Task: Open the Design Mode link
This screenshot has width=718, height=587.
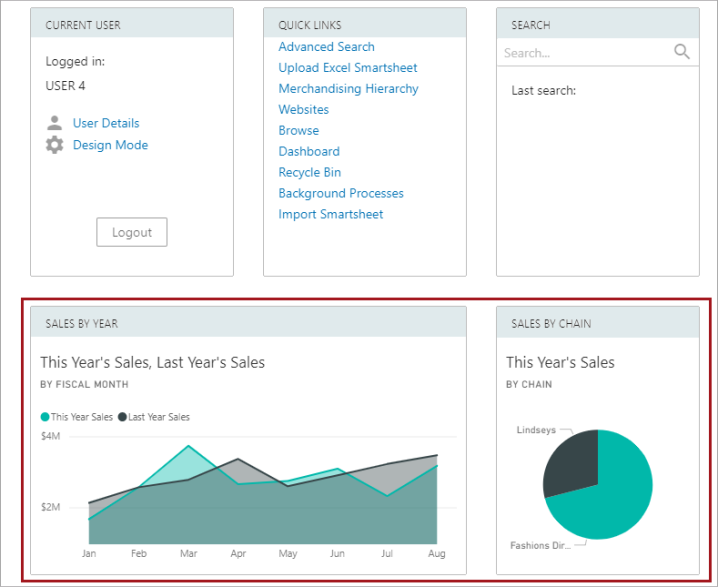Action: pyautogui.click(x=110, y=145)
